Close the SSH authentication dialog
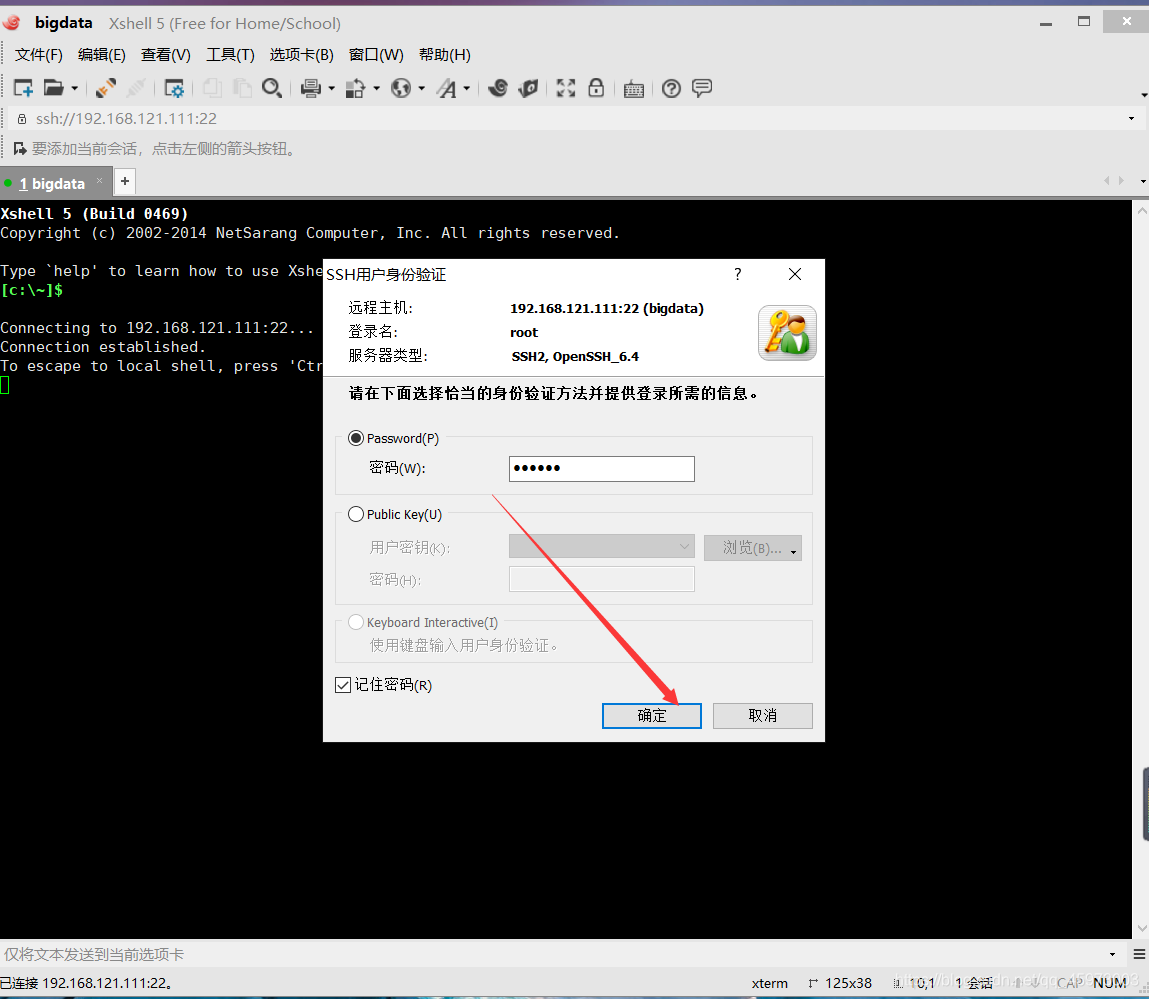1149x999 pixels. click(x=795, y=274)
